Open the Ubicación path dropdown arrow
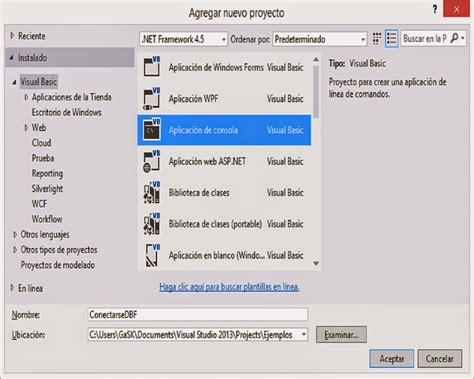 (x=304, y=334)
